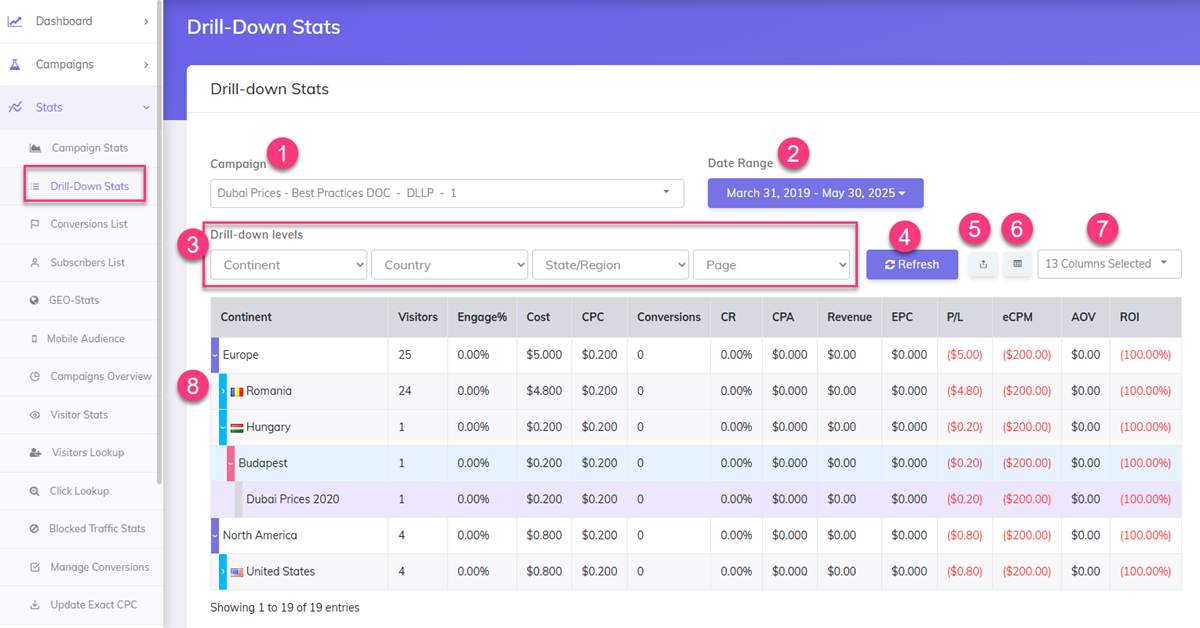Screen dimensions: 1200x628
Task: Click the Click Lookup search icon
Action: click(x=35, y=491)
